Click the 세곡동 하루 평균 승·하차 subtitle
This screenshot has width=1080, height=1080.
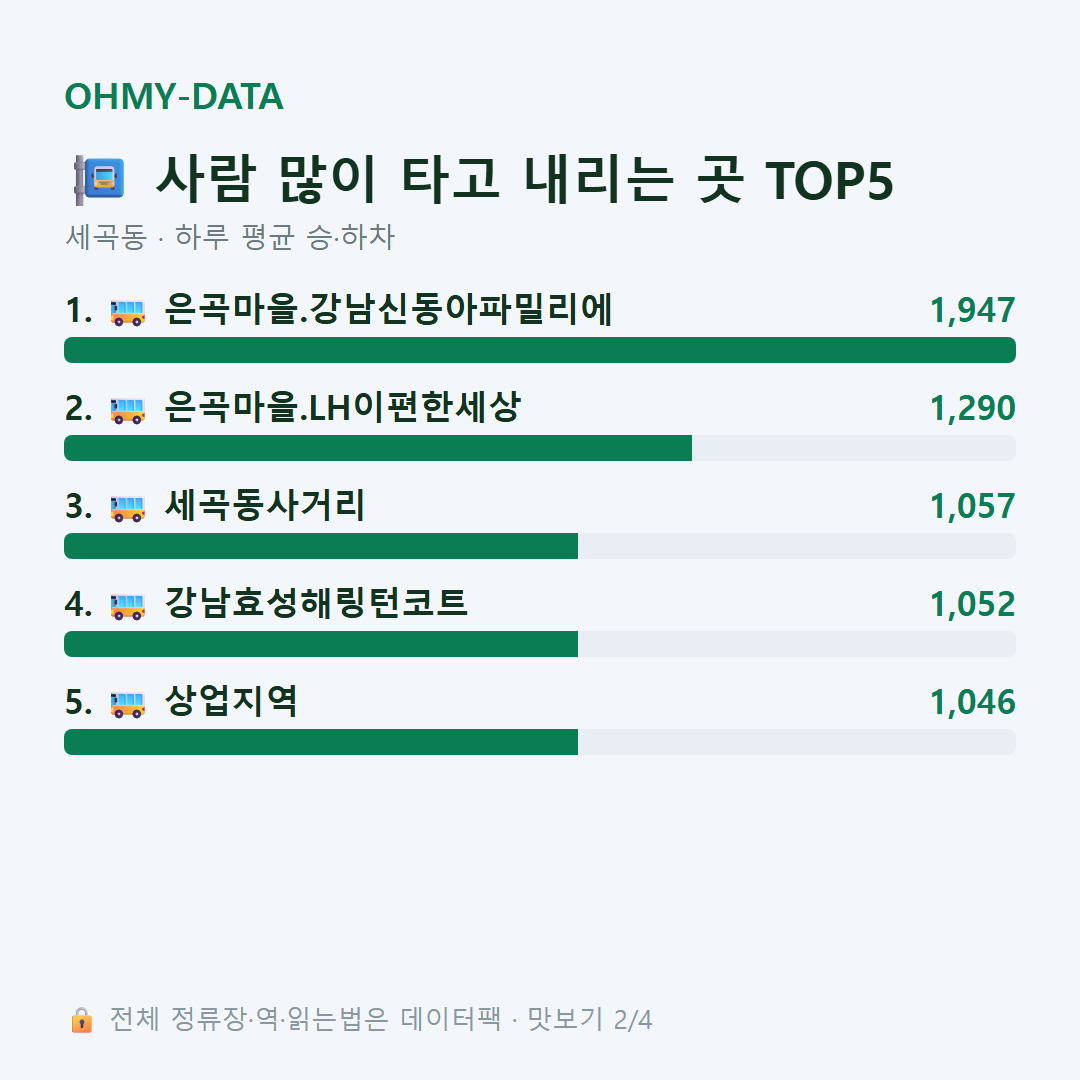tap(230, 237)
